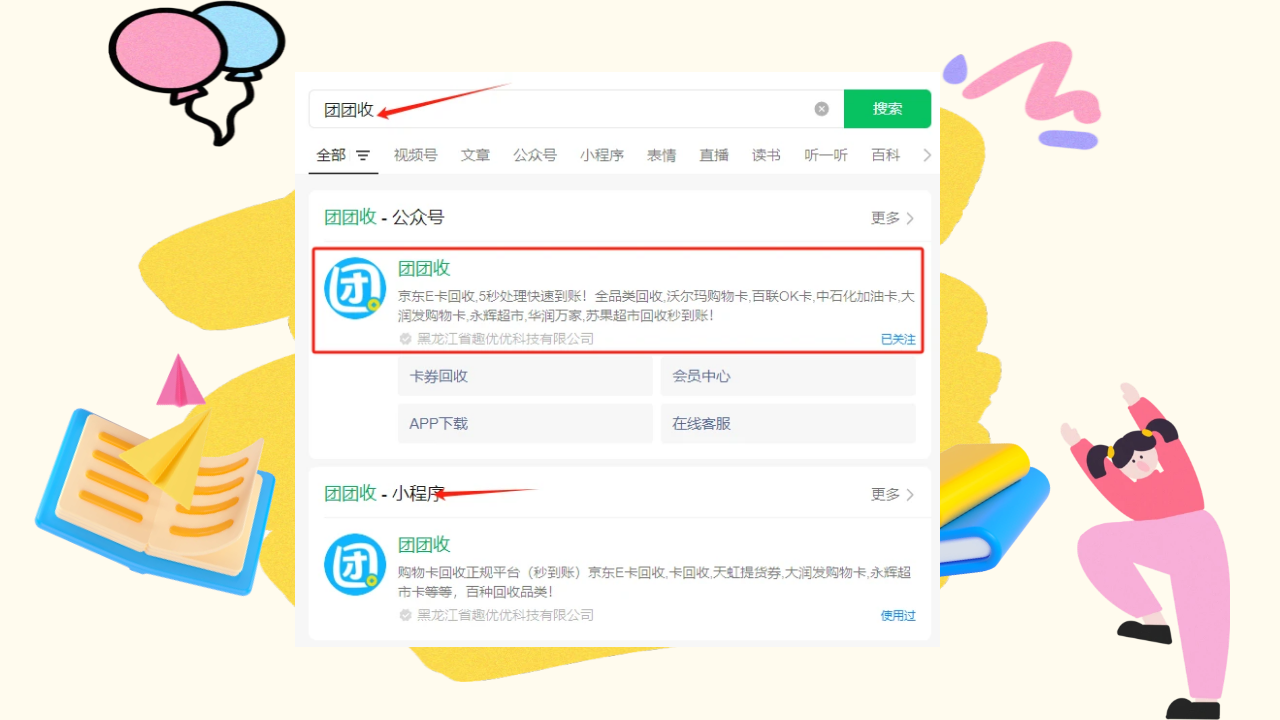Switch to the 小程序 tab

pyautogui.click(x=602, y=155)
